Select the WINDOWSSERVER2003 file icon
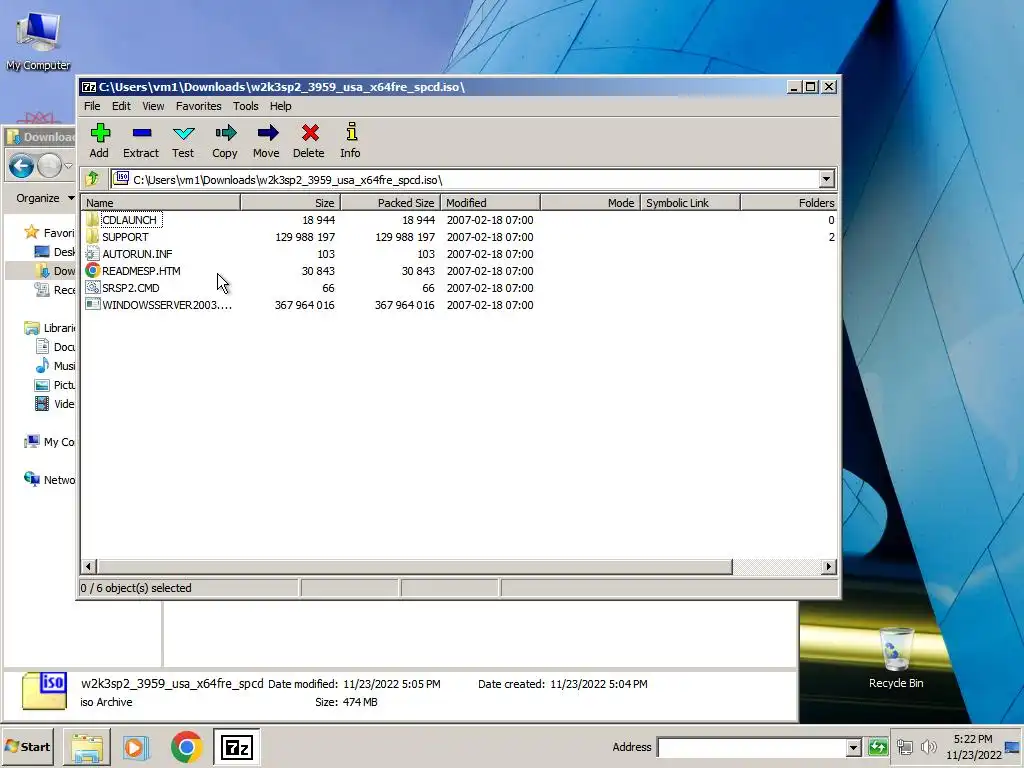The image size is (1024, 768). (x=92, y=304)
